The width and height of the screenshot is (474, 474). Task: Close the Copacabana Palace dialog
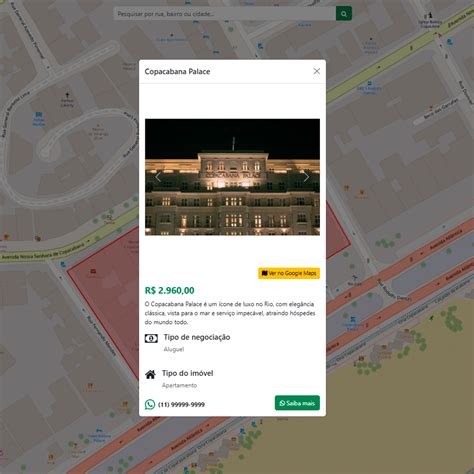tap(317, 71)
